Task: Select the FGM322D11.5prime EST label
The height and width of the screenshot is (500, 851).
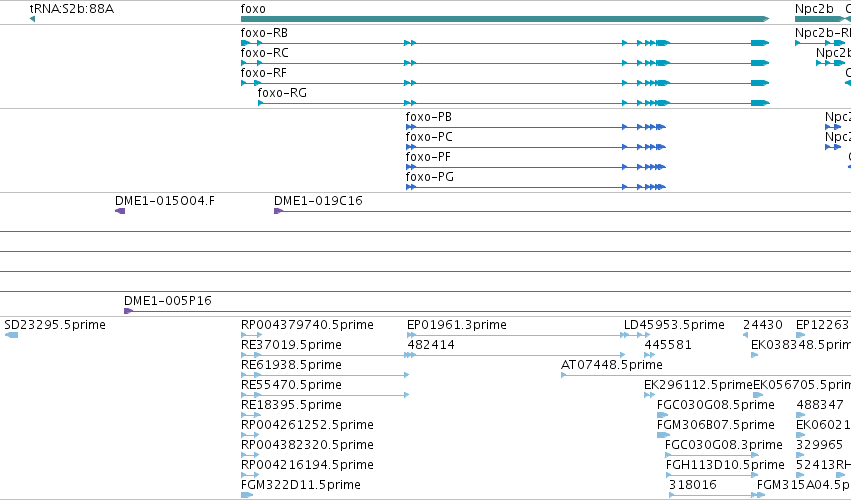Action: coord(301,485)
